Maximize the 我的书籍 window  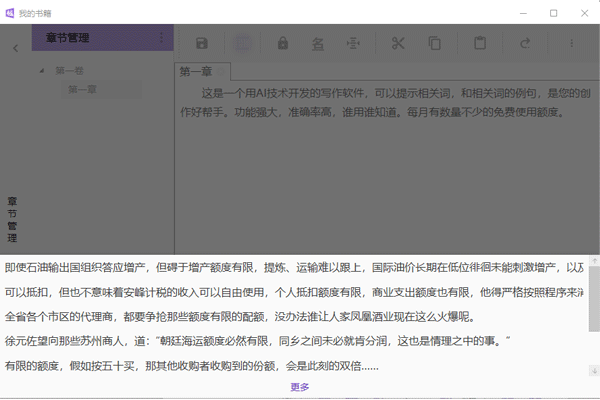[x=553, y=13]
